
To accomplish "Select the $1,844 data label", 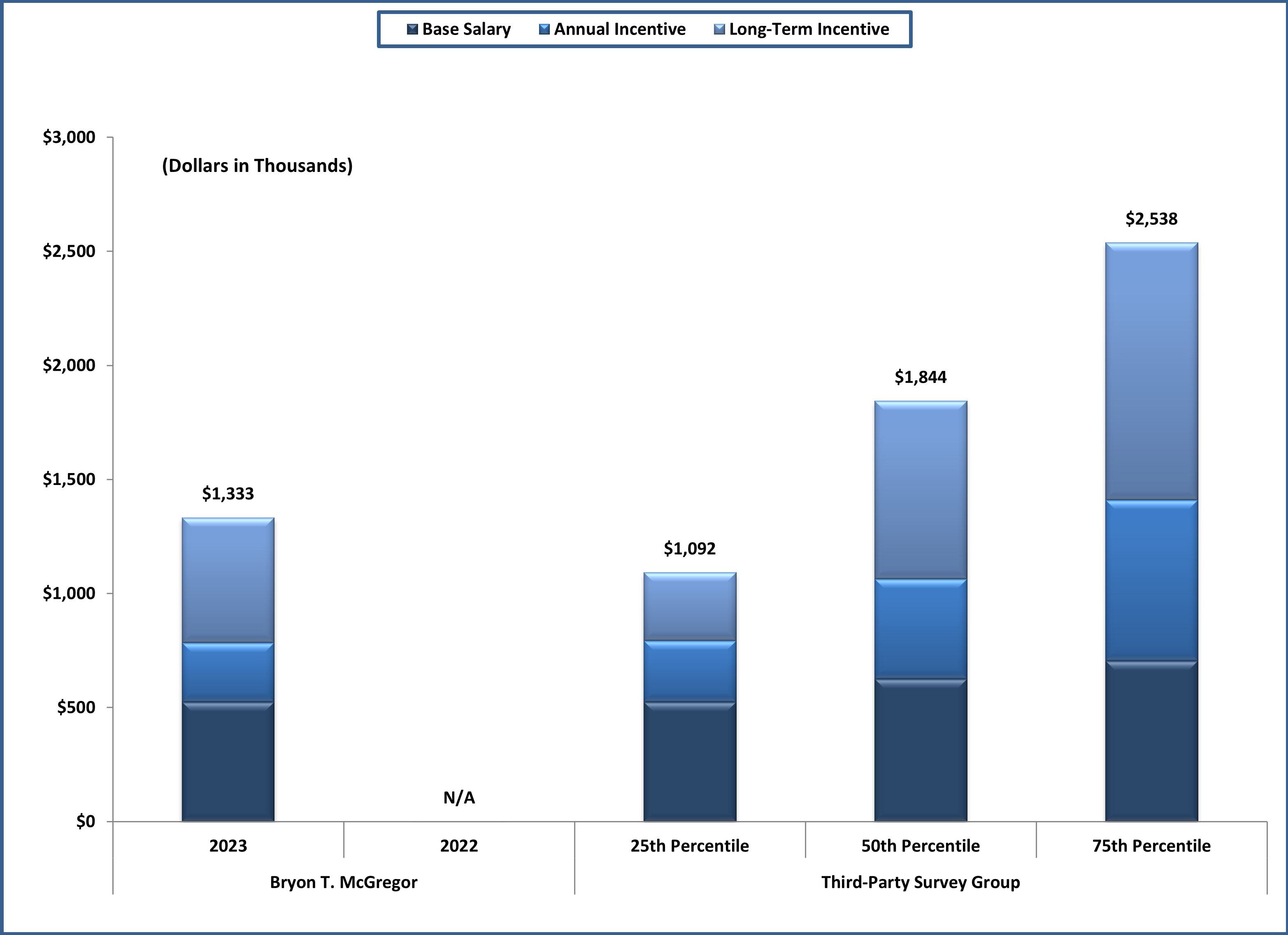I will (921, 377).
